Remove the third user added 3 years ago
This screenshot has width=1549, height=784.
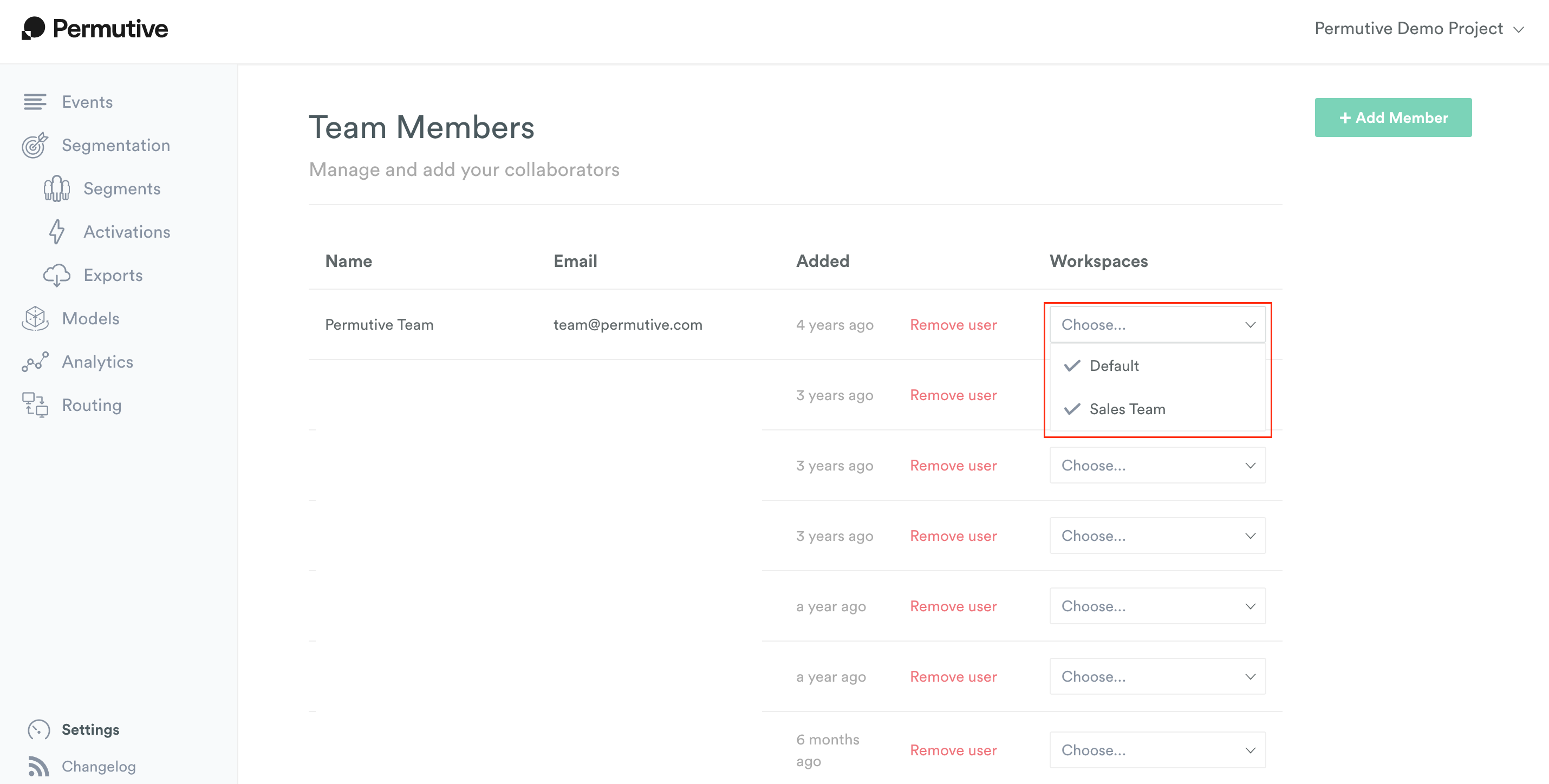[x=953, y=535]
